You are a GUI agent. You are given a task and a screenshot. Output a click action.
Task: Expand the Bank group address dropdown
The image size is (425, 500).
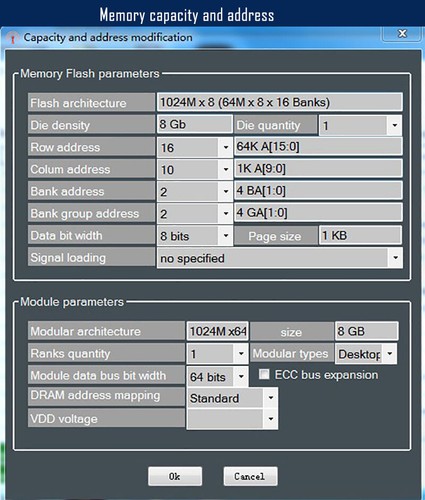click(226, 213)
